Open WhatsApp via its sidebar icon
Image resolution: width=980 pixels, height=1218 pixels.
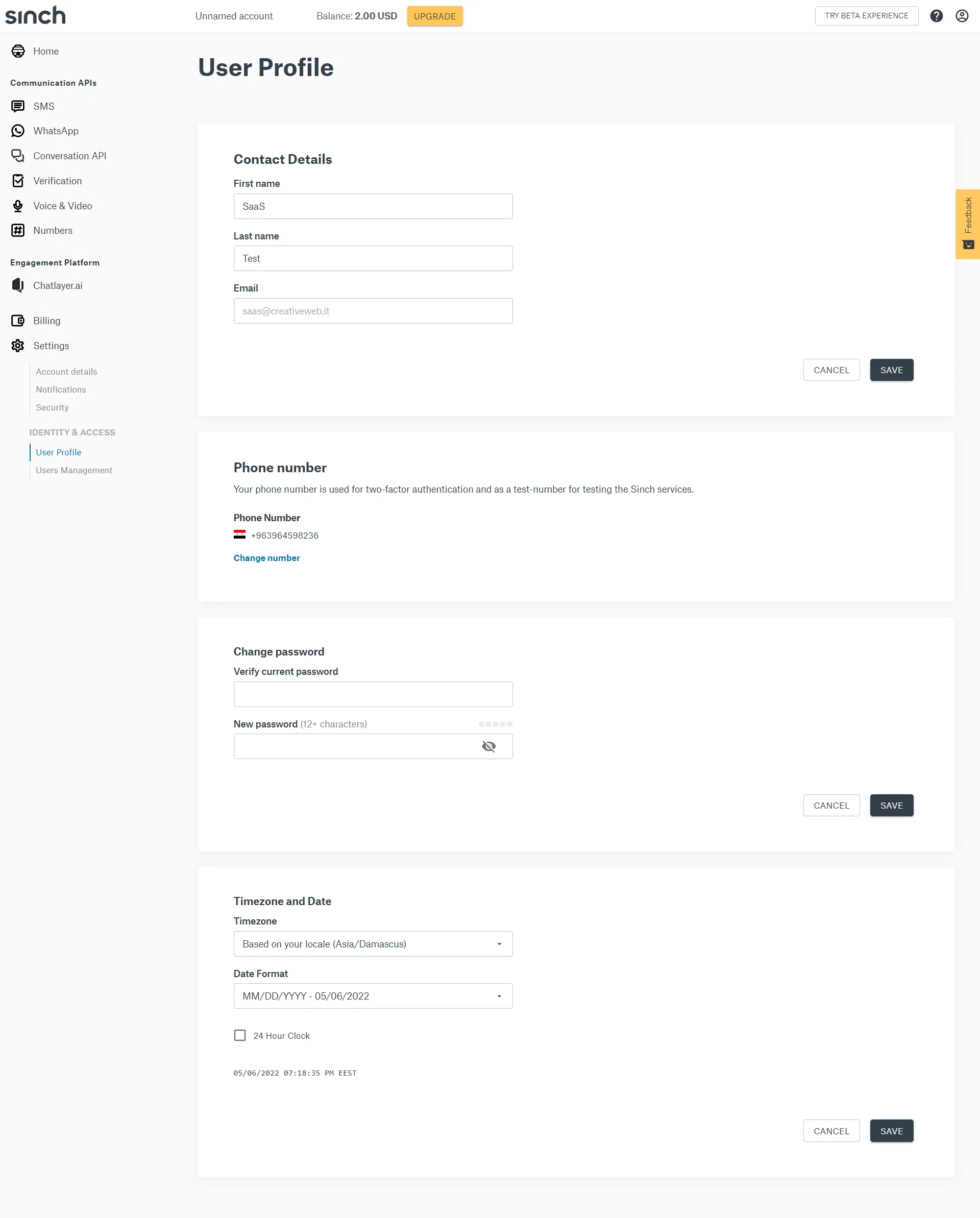coord(17,131)
